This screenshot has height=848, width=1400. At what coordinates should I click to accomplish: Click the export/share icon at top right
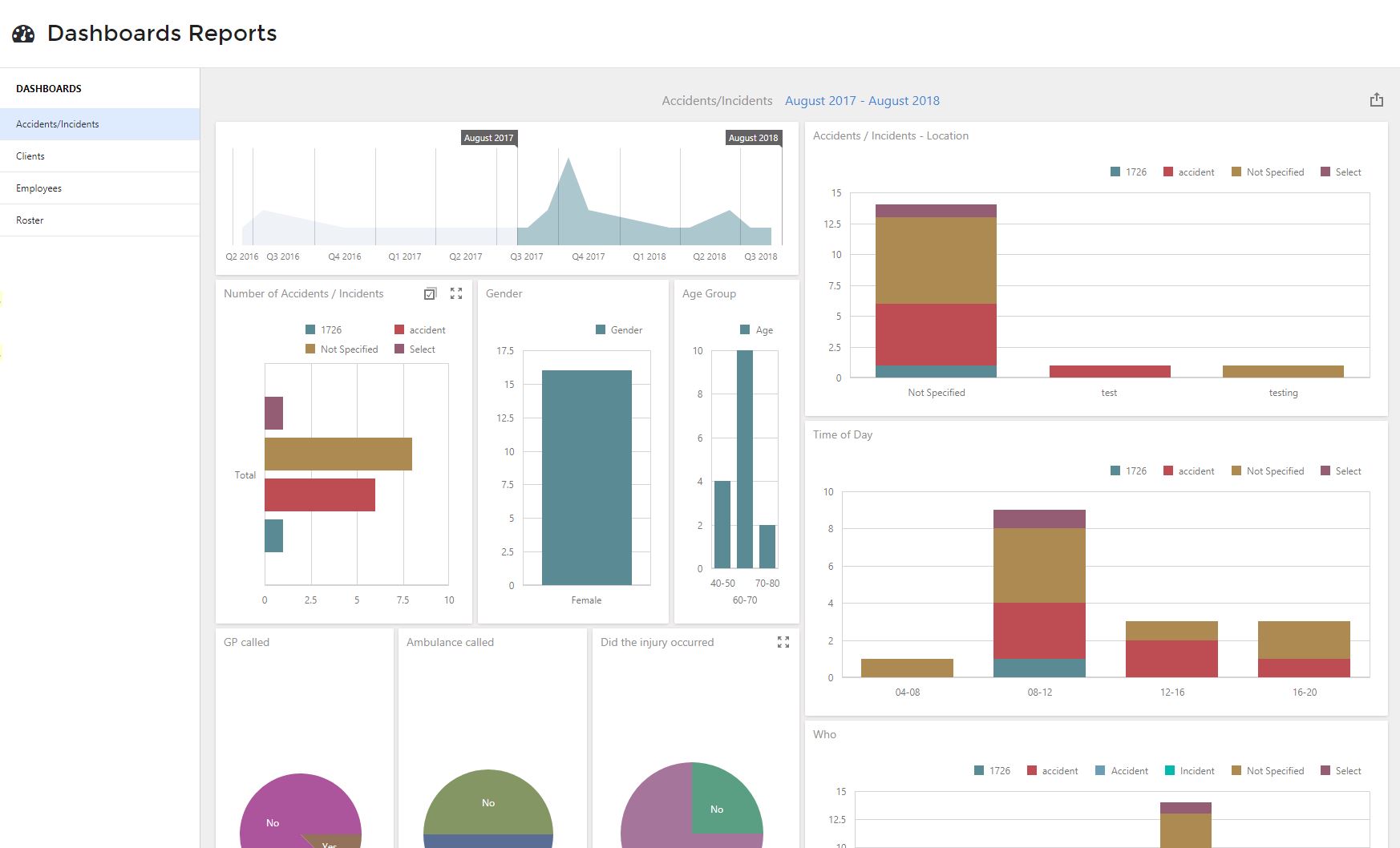[1377, 99]
